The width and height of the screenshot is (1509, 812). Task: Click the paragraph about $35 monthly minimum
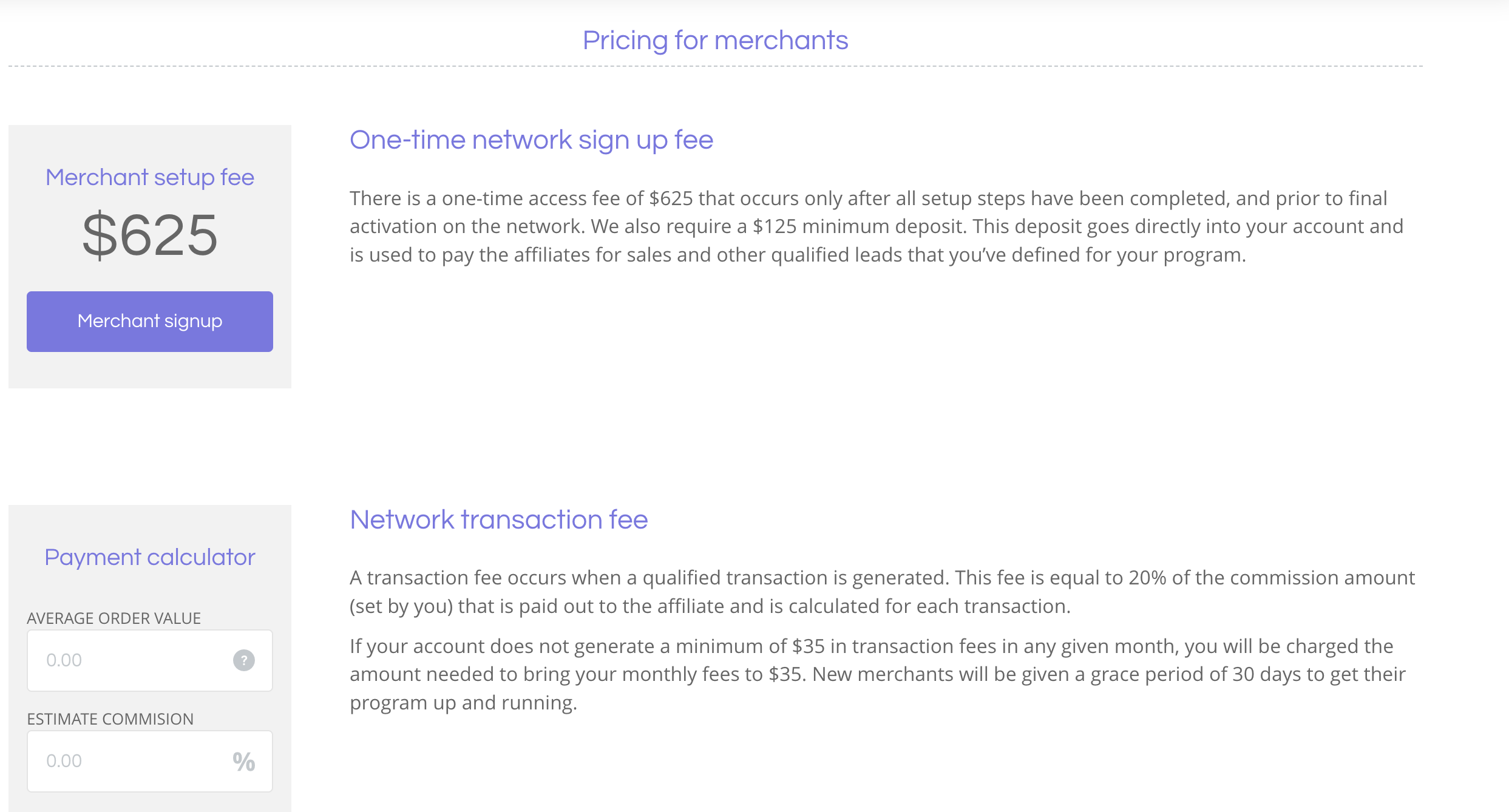click(878, 674)
